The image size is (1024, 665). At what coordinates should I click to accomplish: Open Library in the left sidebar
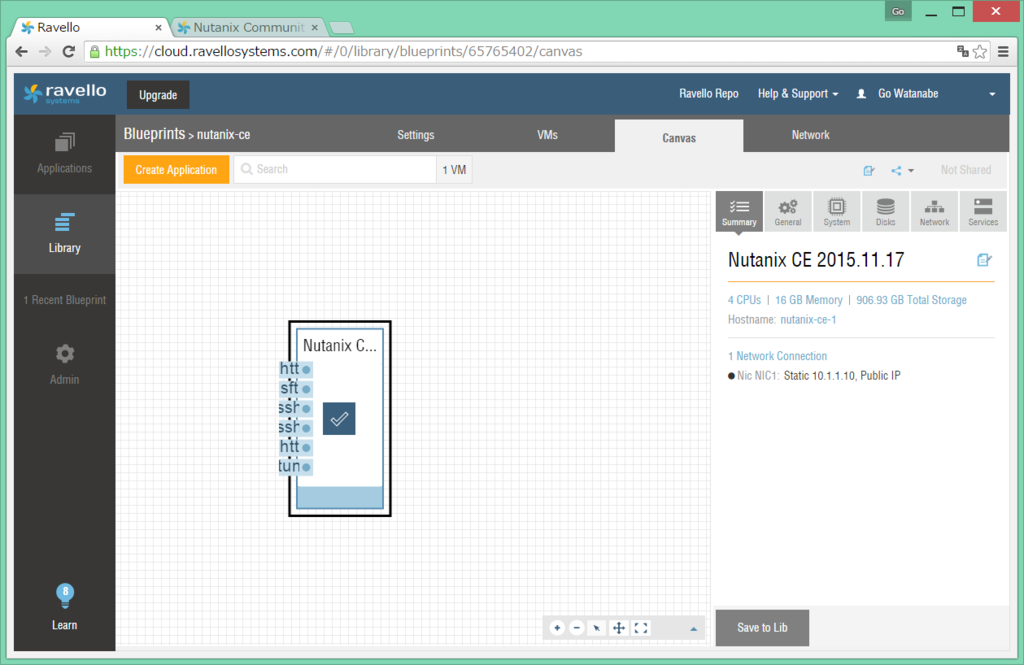tap(65, 233)
